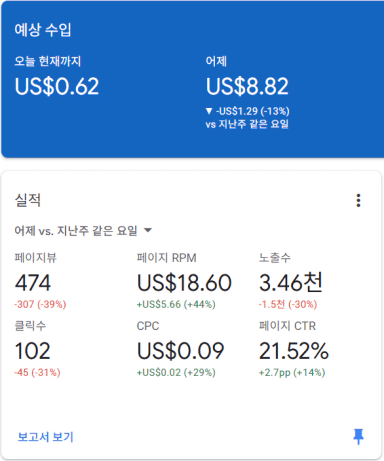Open the three-dot menu on 실적 card
Viewport: 384px width, 461px height.
[358, 200]
